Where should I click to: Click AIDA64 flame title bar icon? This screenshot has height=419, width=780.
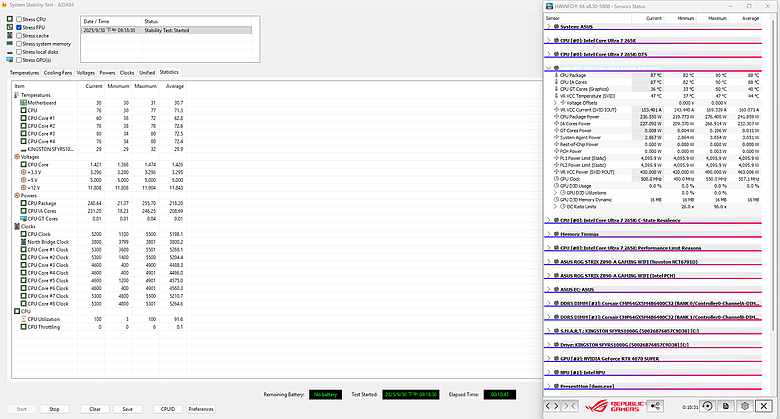click(x=4, y=4)
